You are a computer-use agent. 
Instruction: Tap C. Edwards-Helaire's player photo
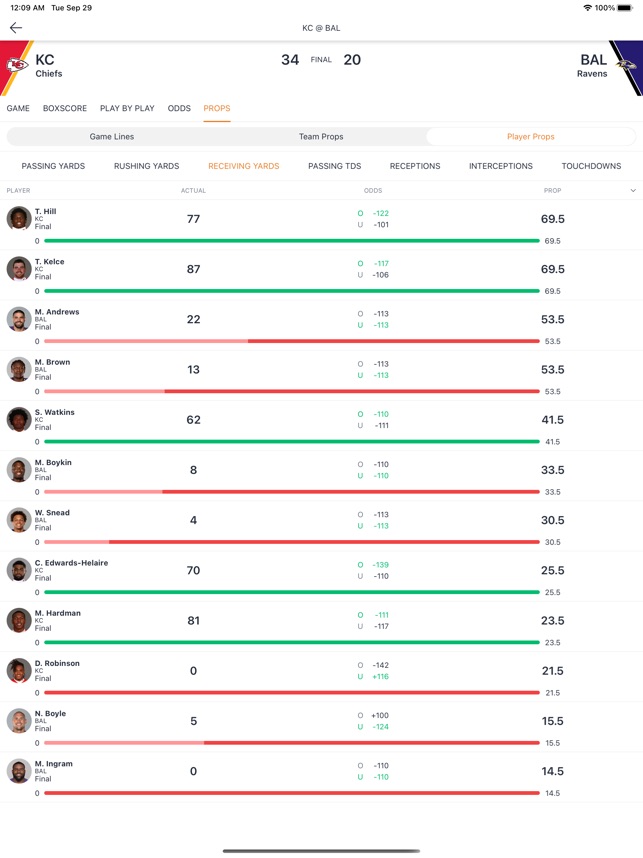click(18, 570)
